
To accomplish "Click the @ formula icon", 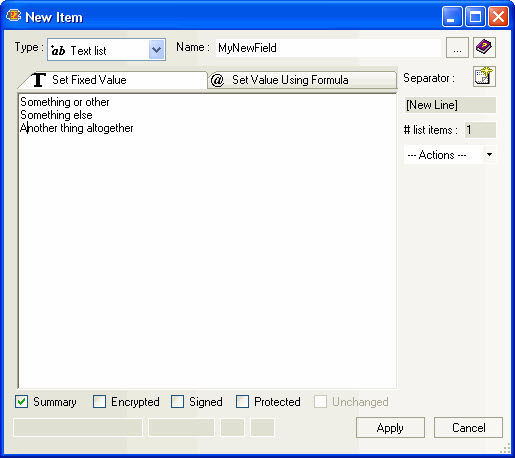I will tap(217, 80).
